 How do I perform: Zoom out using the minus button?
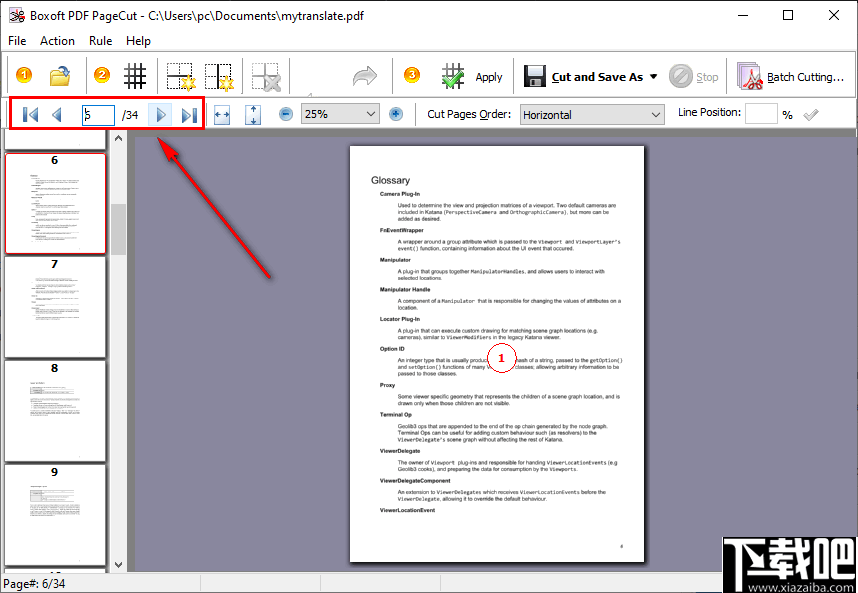click(x=285, y=113)
